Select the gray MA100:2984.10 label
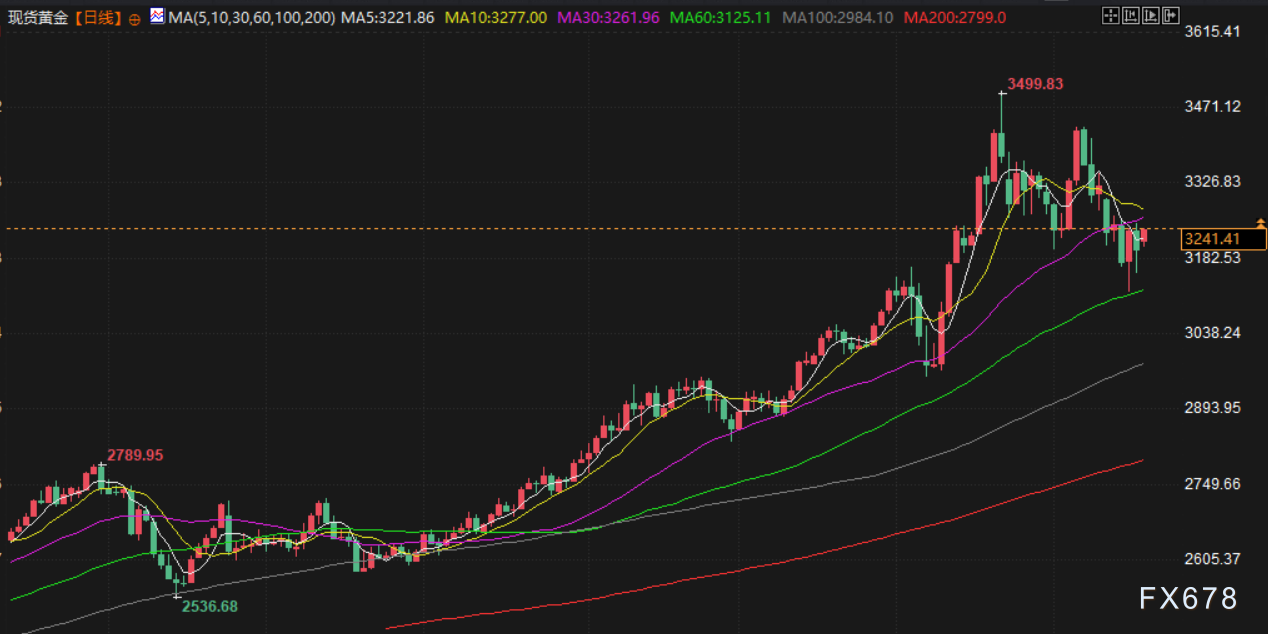This screenshot has height=634, width=1268. tap(837, 18)
